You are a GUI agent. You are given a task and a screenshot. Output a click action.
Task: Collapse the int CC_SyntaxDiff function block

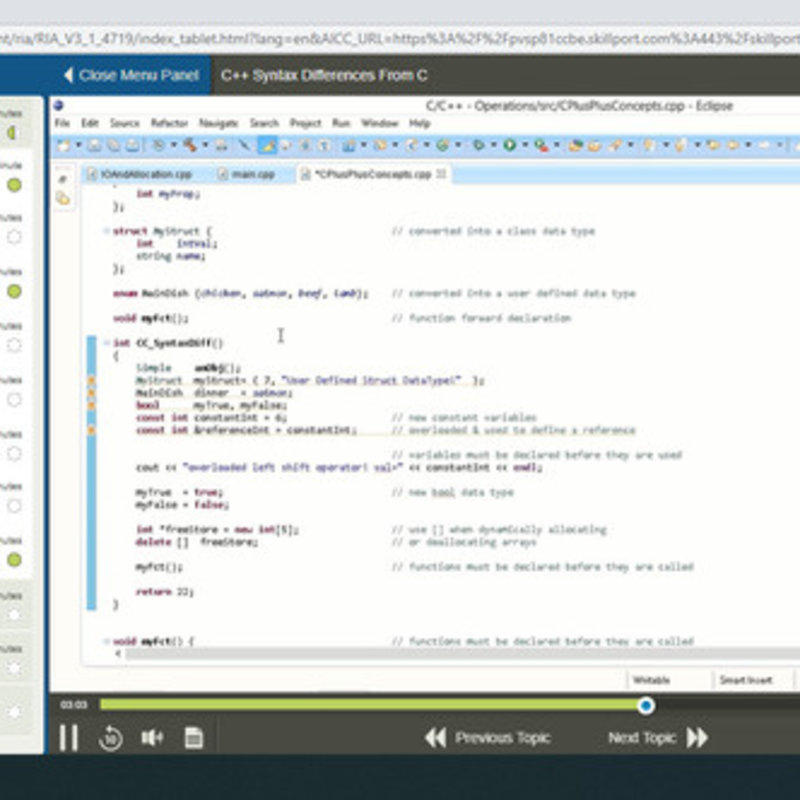point(106,343)
